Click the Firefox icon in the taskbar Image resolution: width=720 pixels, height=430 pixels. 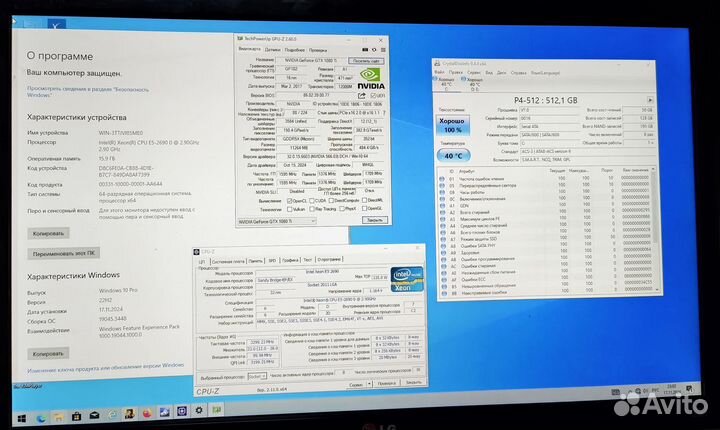(x=147, y=413)
